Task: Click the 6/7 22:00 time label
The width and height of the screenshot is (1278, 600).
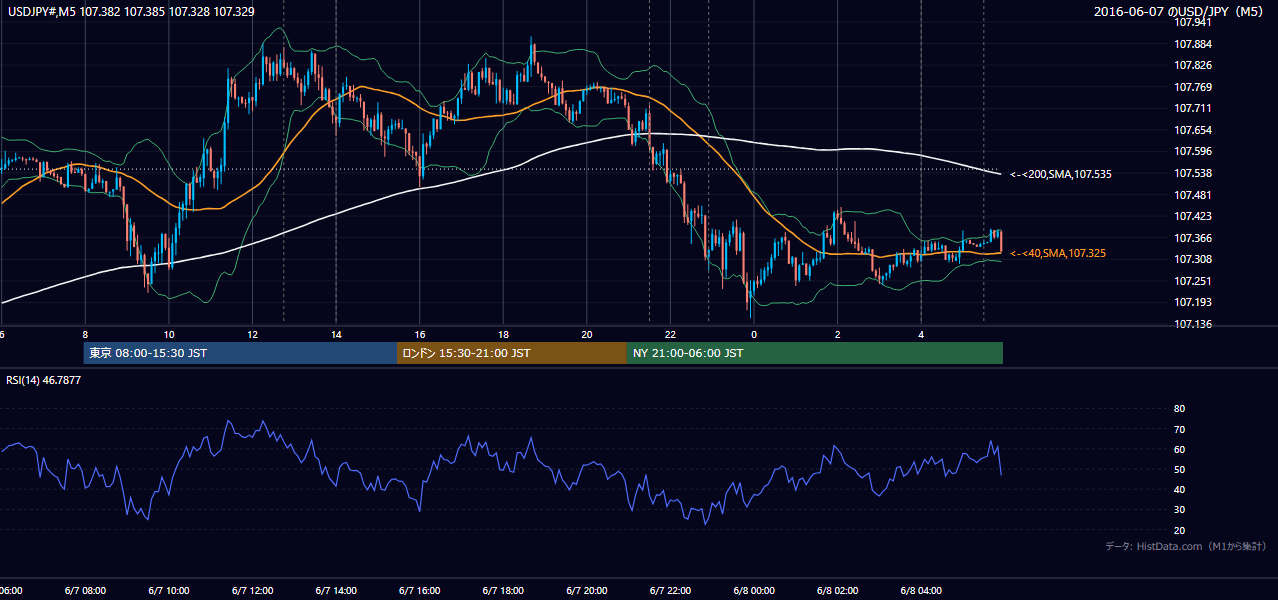Action: click(670, 590)
